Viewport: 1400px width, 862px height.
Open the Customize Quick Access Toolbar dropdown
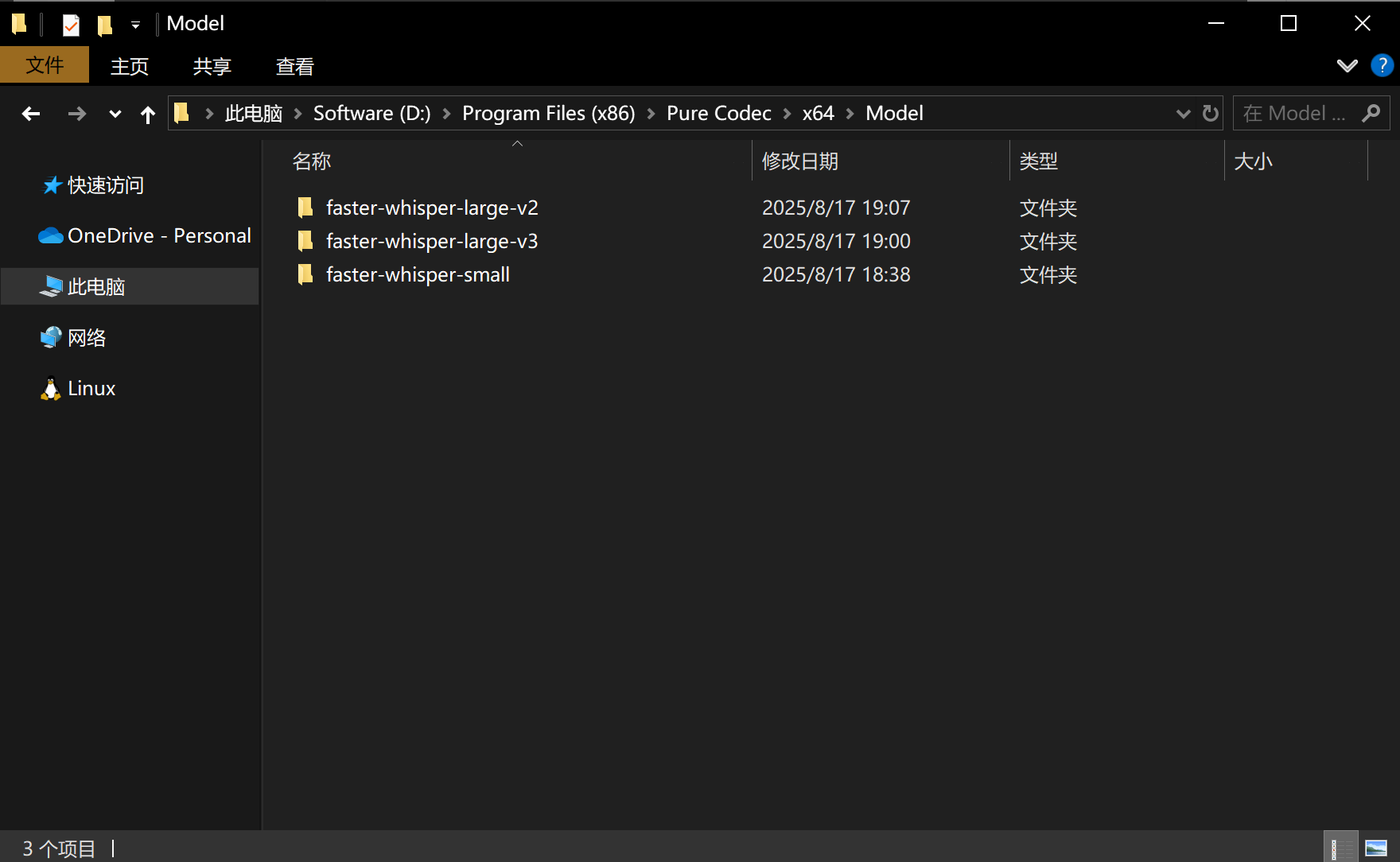click(x=135, y=25)
